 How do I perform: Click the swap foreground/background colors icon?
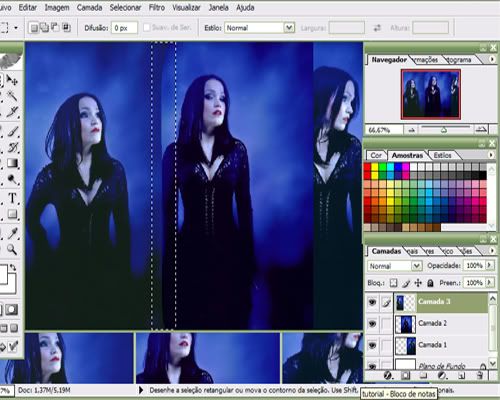point(13,267)
